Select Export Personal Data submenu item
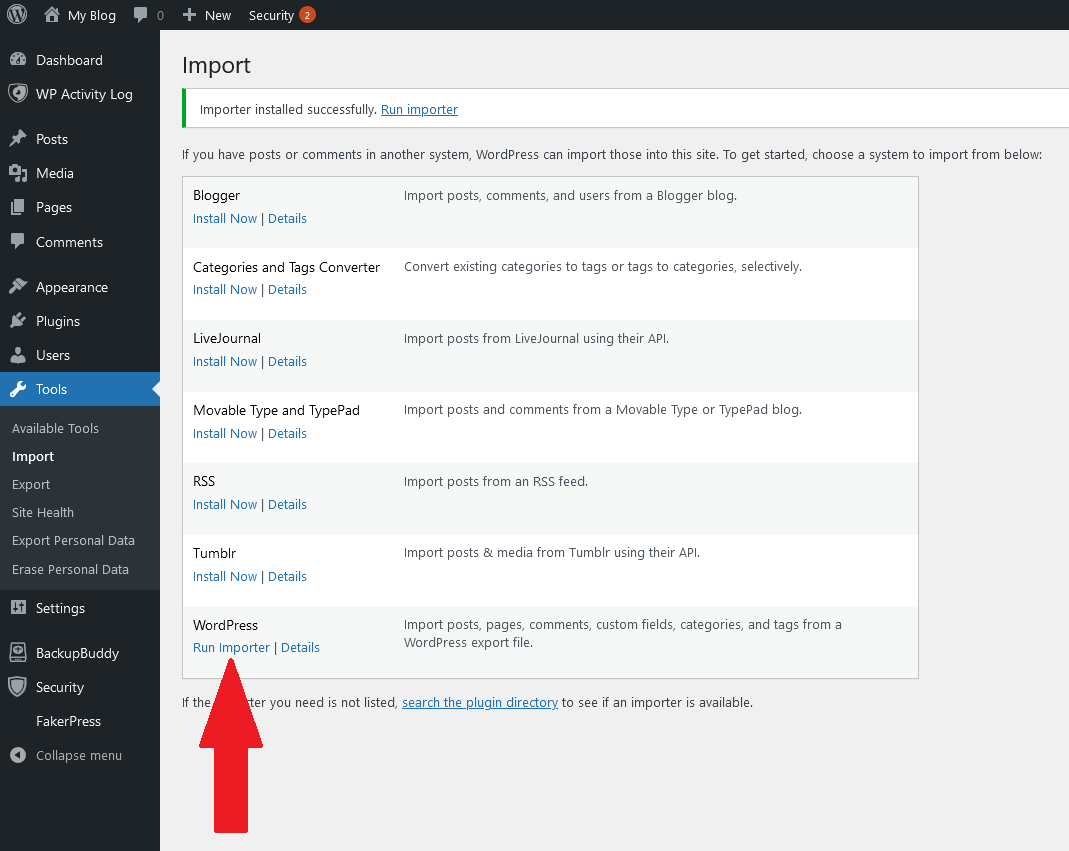This screenshot has height=851, width=1069. pyautogui.click(x=73, y=540)
